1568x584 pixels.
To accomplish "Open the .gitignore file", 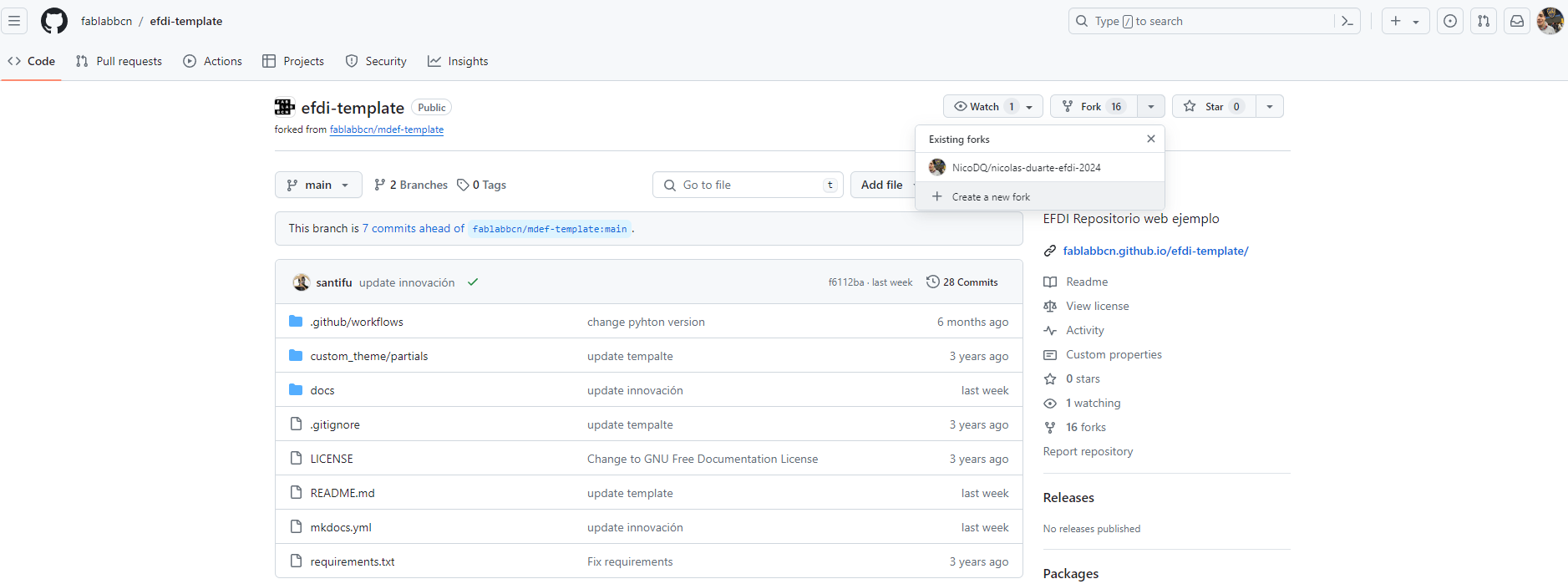I will [x=335, y=424].
